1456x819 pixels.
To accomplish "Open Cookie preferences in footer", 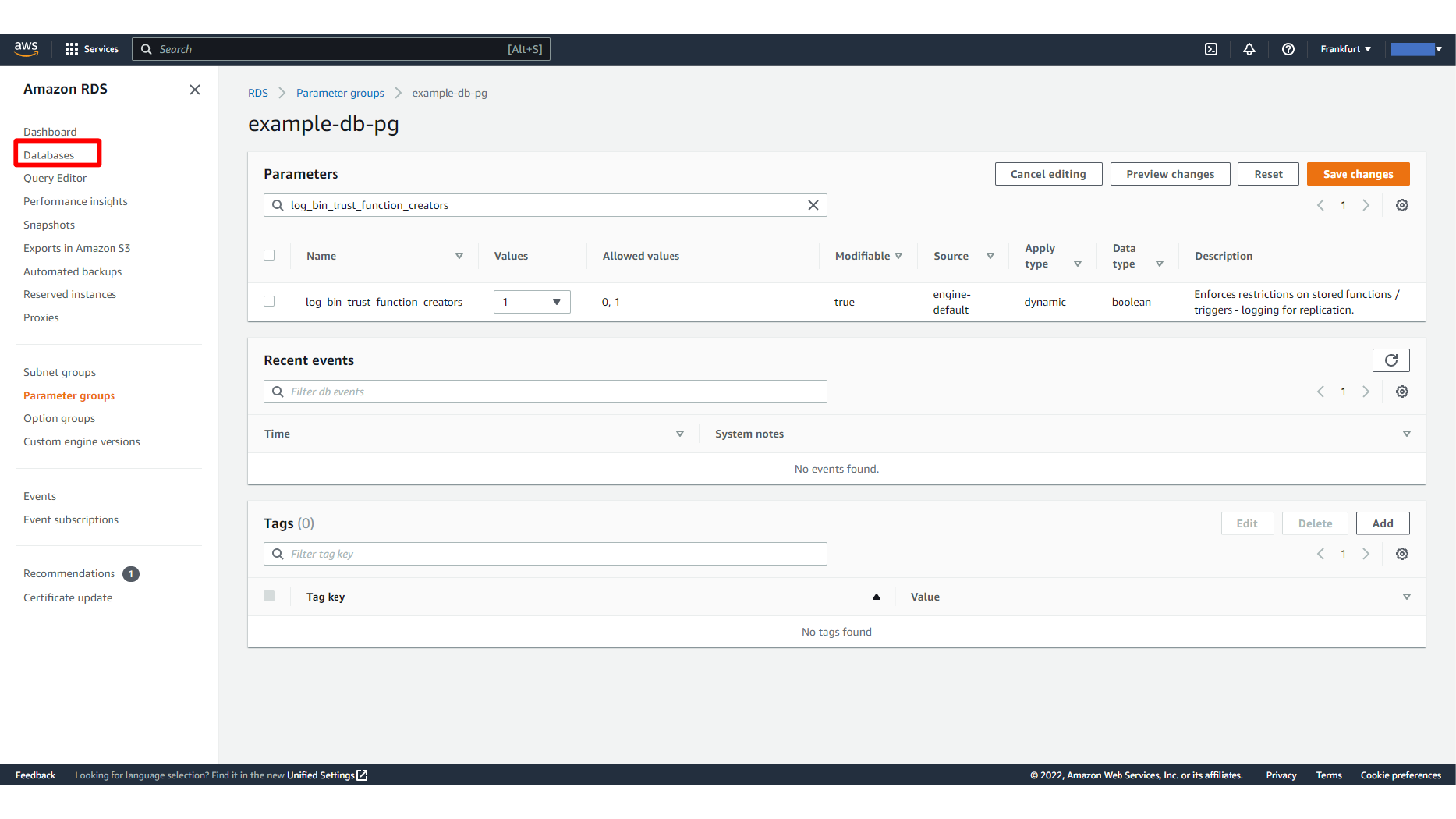I will click(1401, 775).
